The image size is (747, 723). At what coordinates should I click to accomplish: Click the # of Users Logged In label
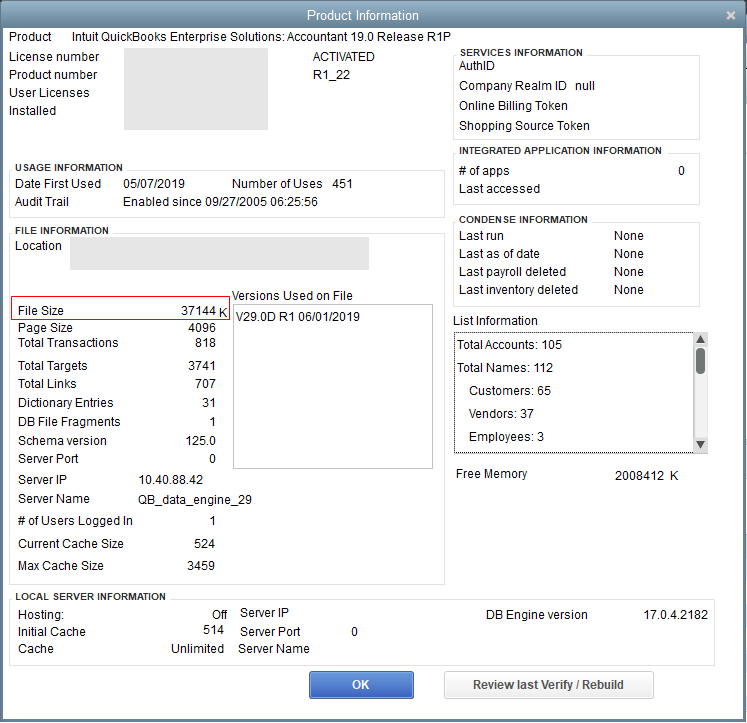coord(75,521)
